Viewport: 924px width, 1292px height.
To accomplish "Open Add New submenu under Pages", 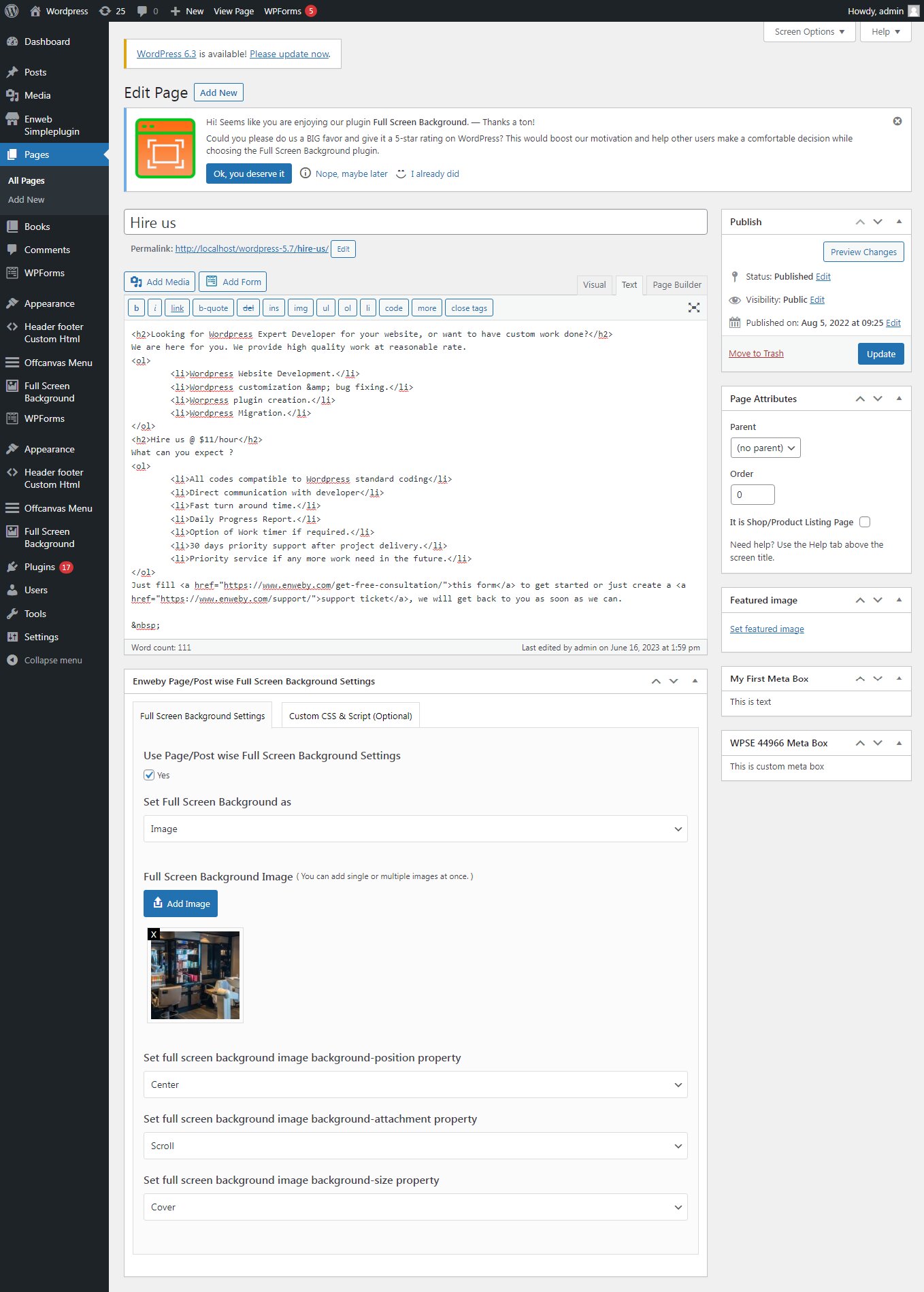I will 27,199.
